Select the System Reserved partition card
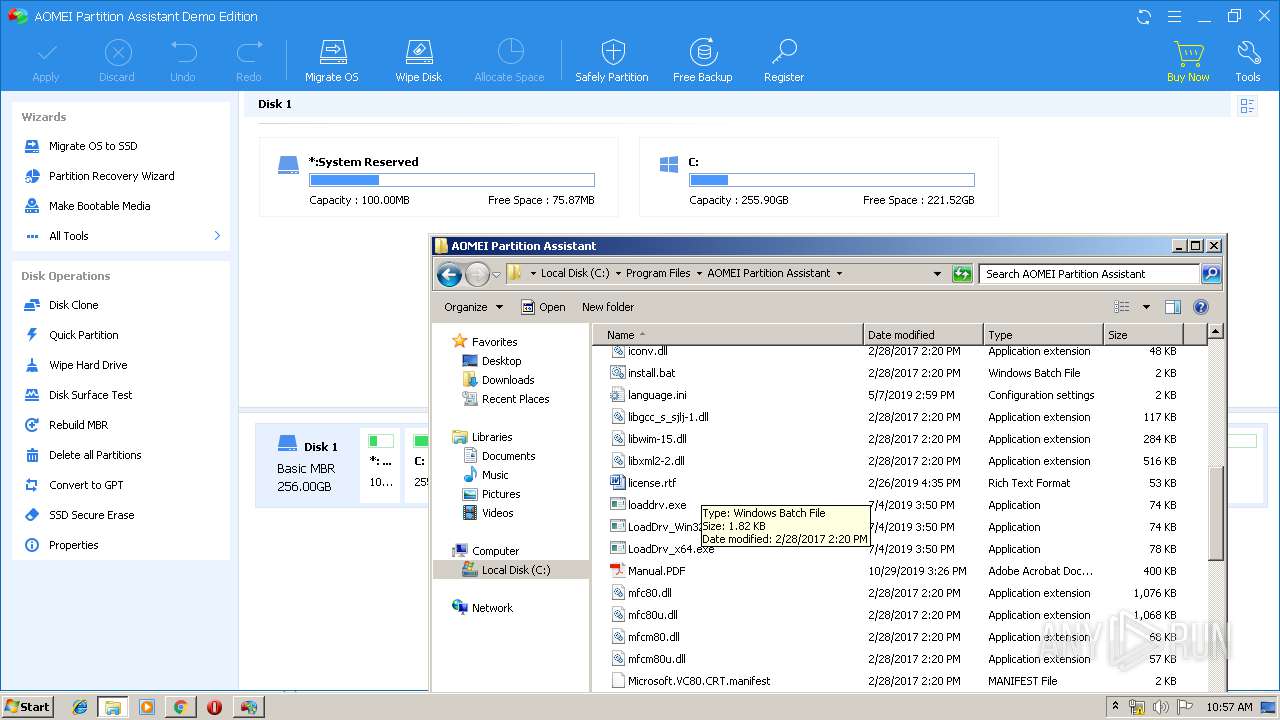 (x=439, y=177)
